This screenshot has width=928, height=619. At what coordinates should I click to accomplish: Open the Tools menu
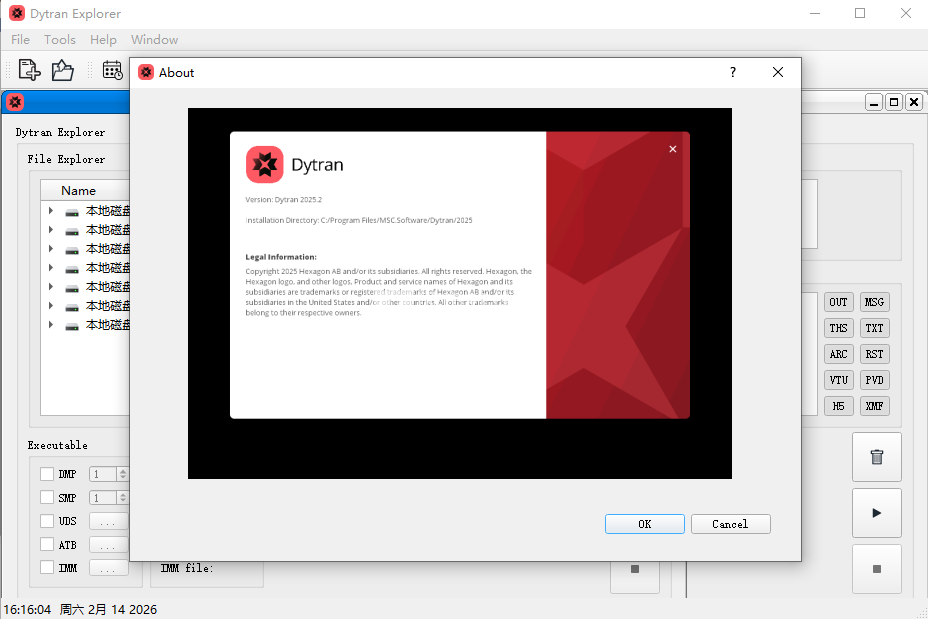[x=60, y=40]
